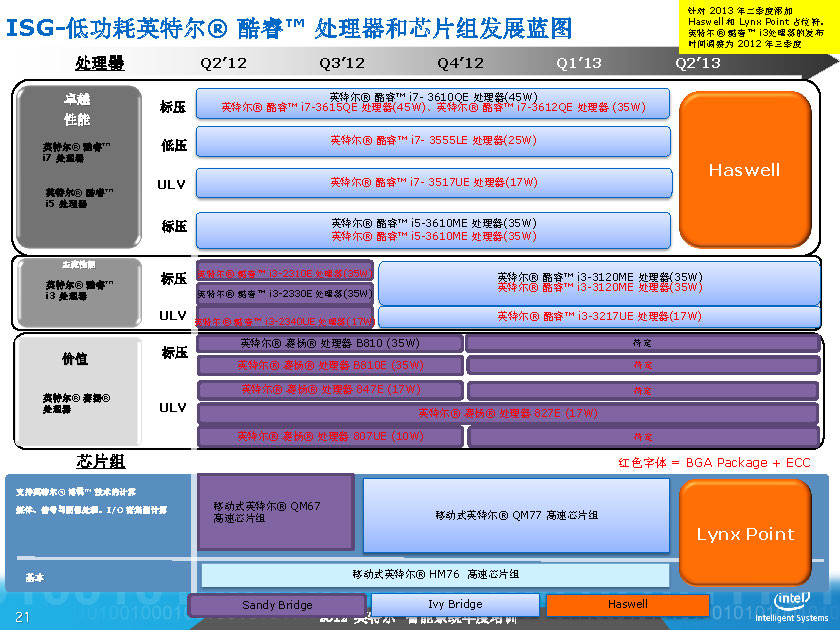Click the 赛扬 B810E (35W) bar
The width and height of the screenshot is (840, 630).
point(330,365)
